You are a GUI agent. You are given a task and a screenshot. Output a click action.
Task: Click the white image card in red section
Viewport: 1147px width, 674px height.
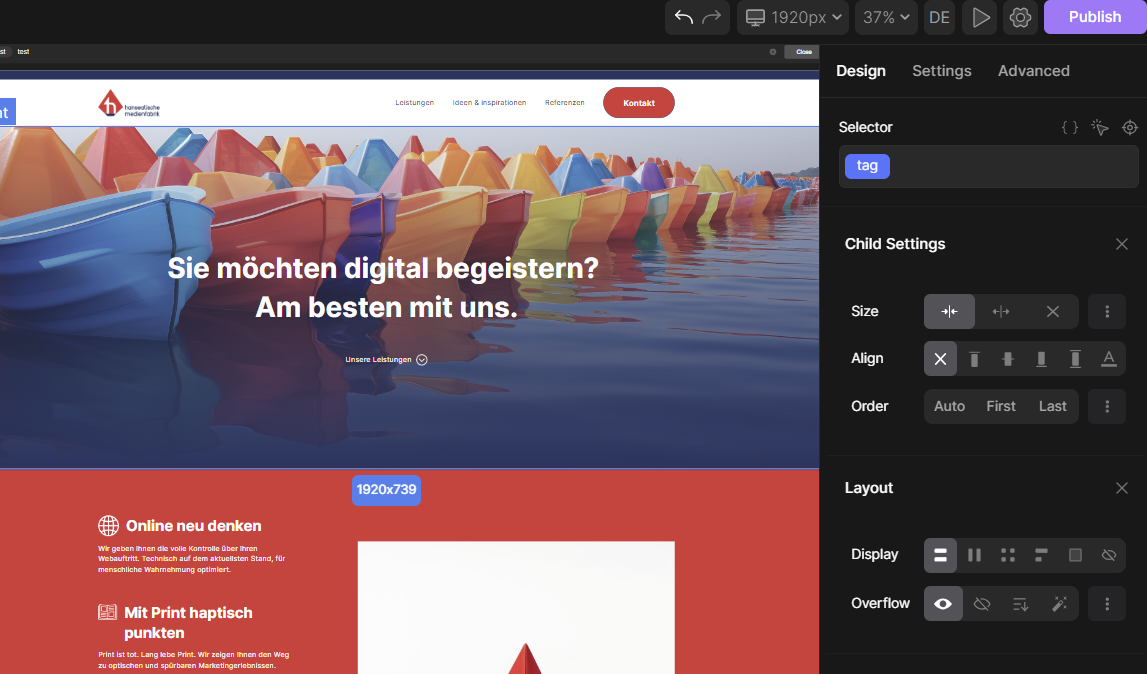click(x=516, y=607)
